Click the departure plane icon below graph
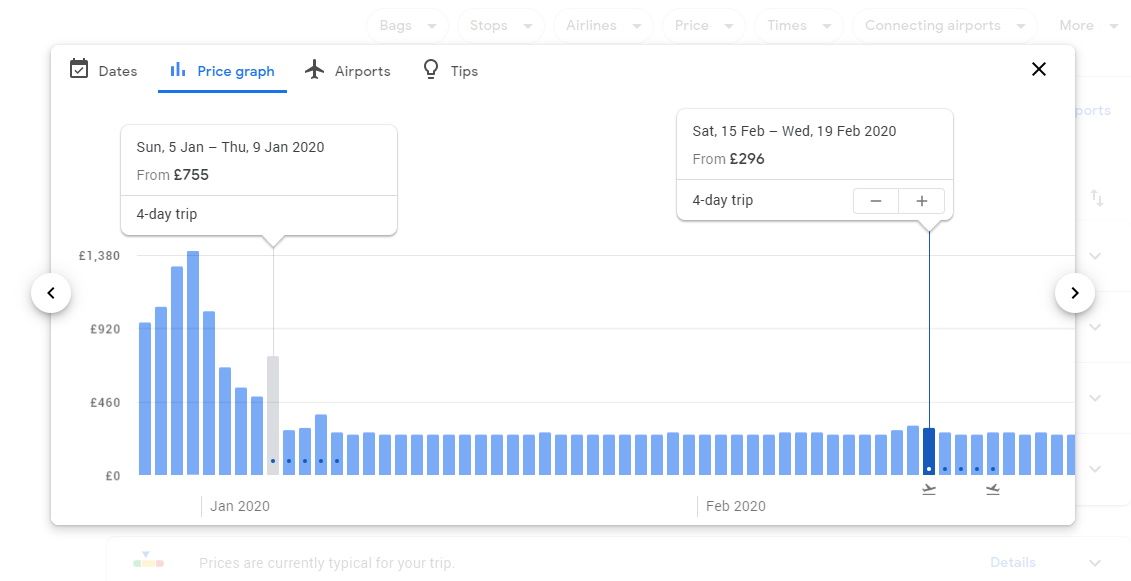Screen dimensions: 1131x581 click(x=929, y=489)
